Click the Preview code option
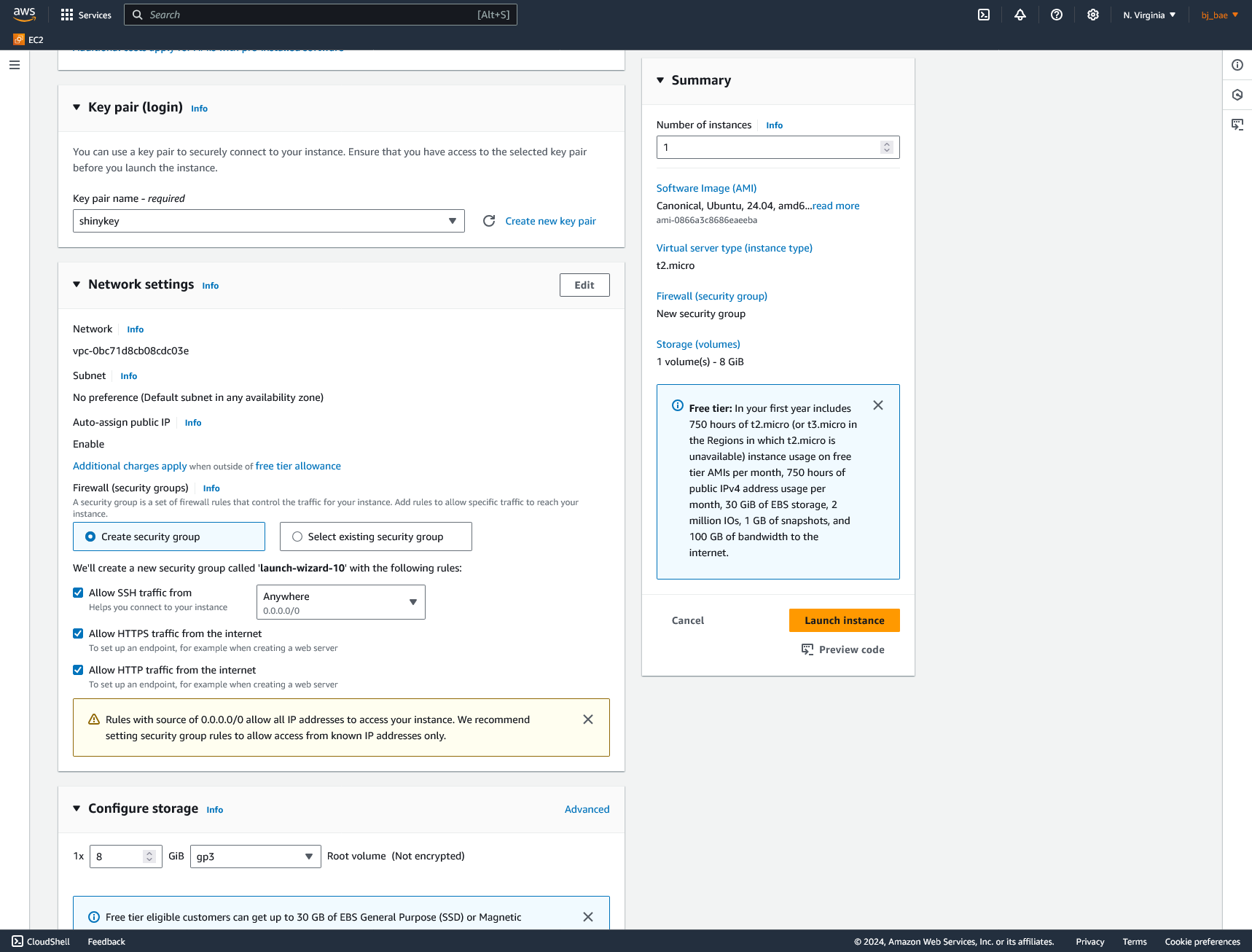The image size is (1252, 952). 843,649
